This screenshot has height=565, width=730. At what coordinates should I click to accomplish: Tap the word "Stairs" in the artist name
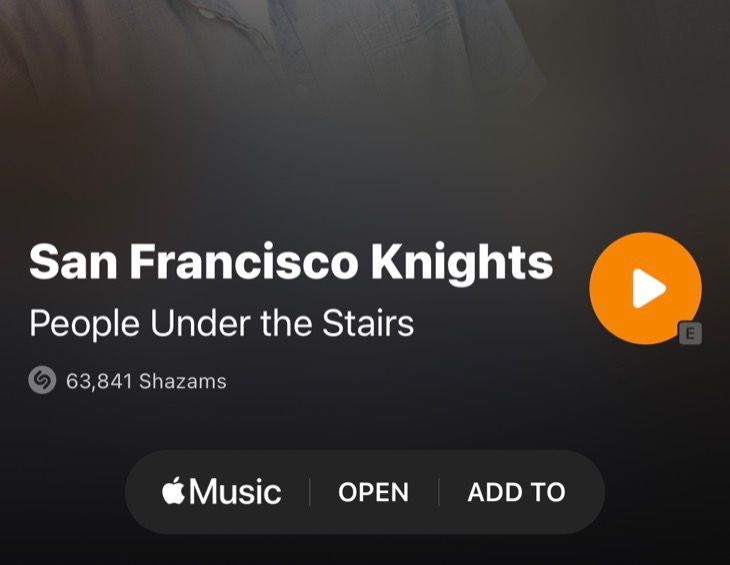coord(368,323)
